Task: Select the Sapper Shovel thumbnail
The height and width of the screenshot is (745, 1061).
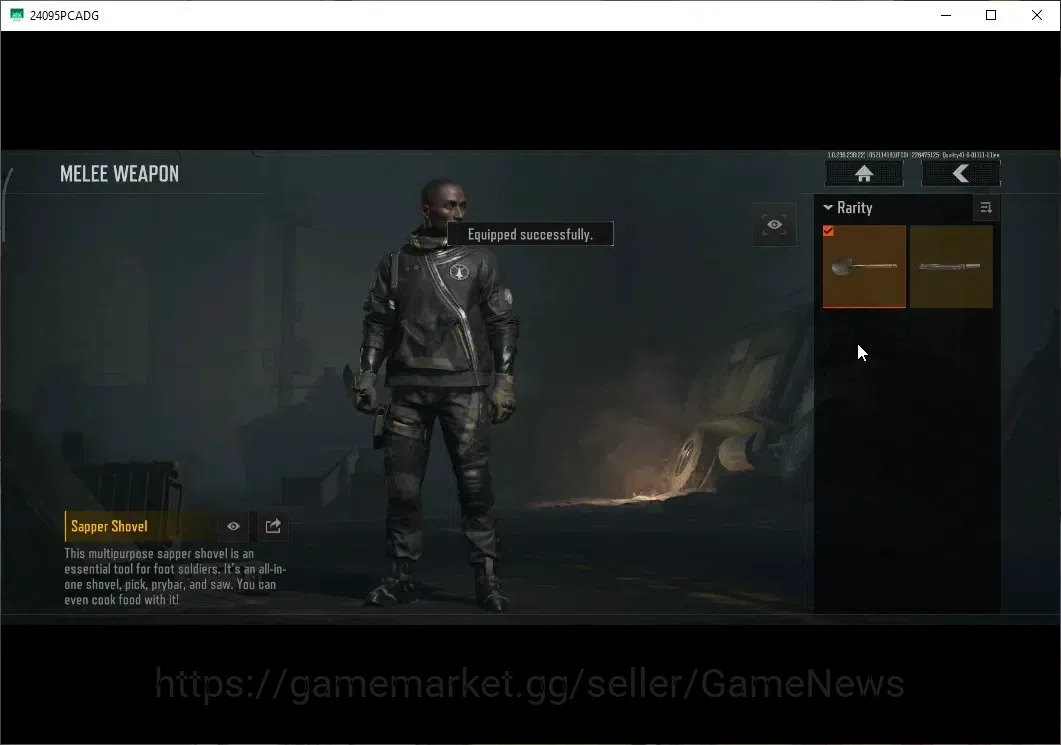Action: coord(864,267)
